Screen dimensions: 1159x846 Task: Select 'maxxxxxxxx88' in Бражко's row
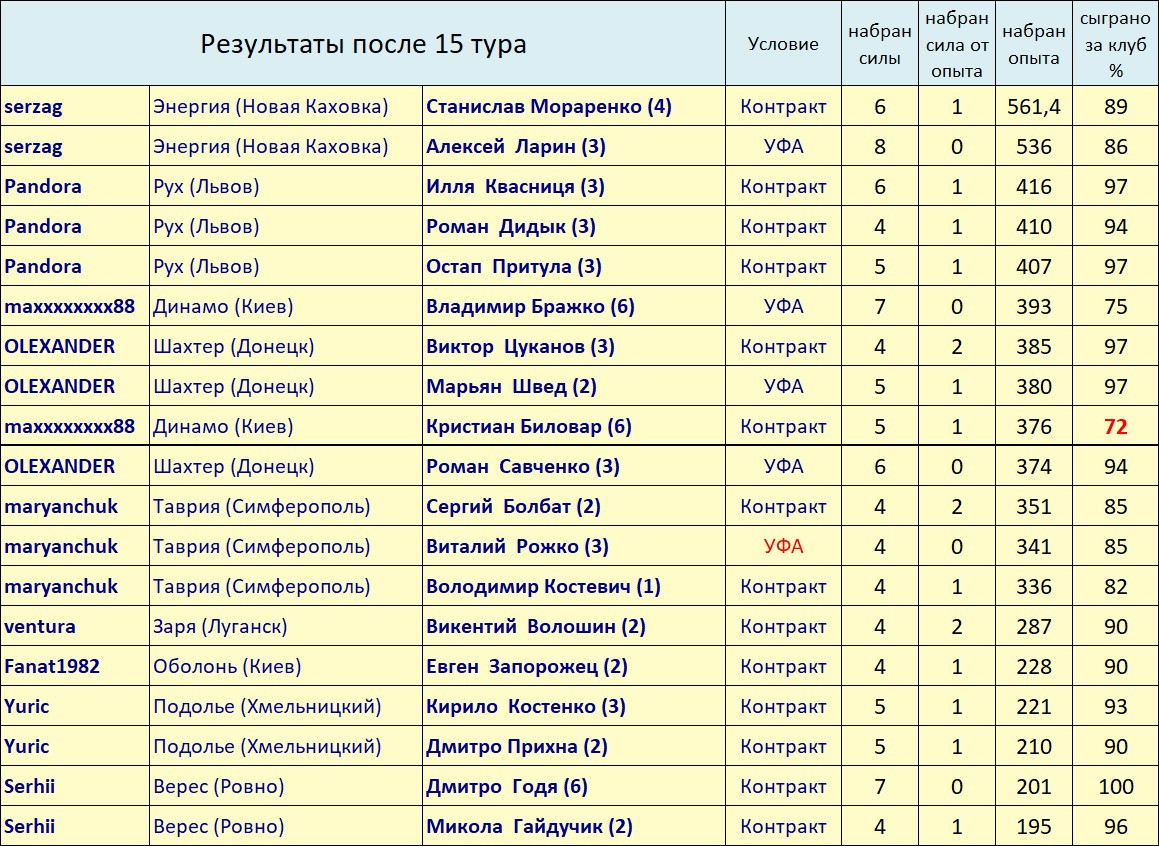pos(69,306)
